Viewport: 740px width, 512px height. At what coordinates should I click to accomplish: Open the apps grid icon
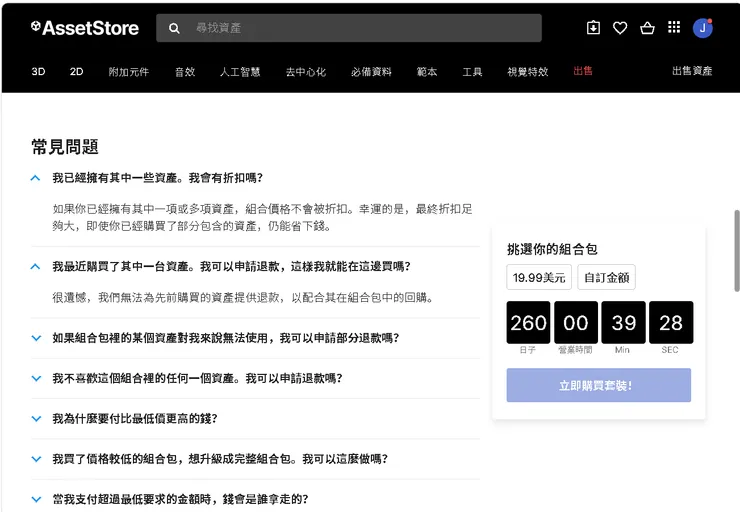[674, 27]
